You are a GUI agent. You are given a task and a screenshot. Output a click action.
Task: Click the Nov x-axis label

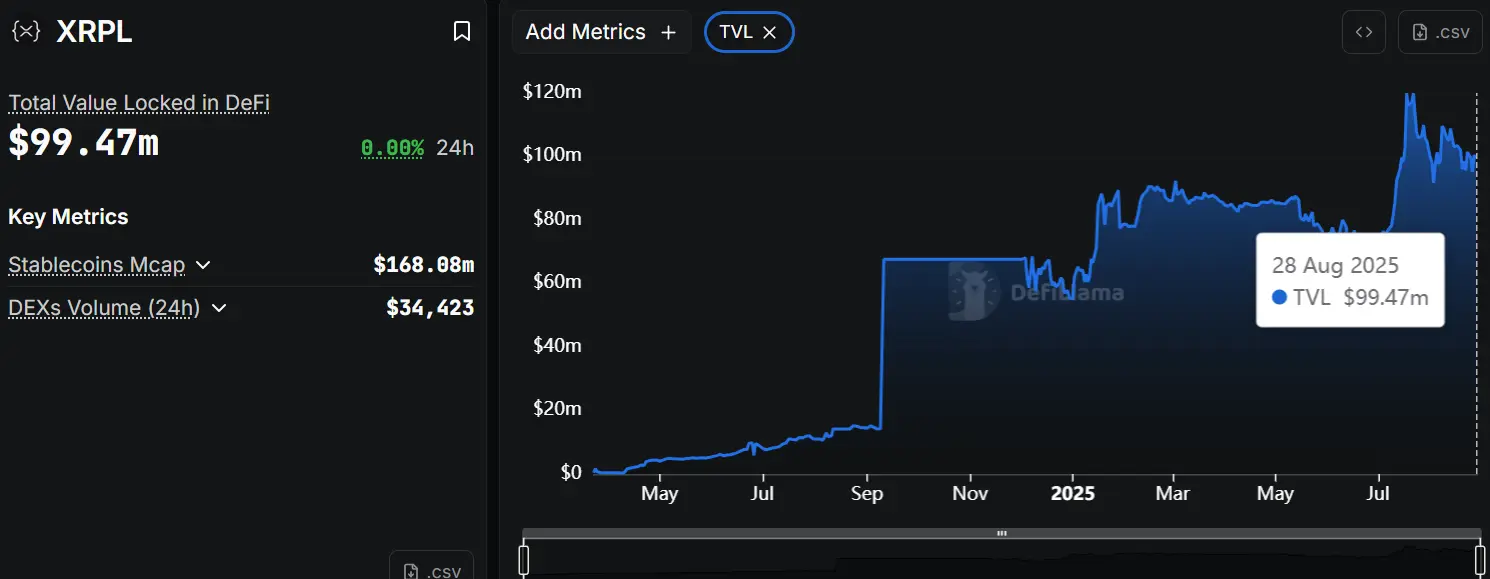click(970, 493)
